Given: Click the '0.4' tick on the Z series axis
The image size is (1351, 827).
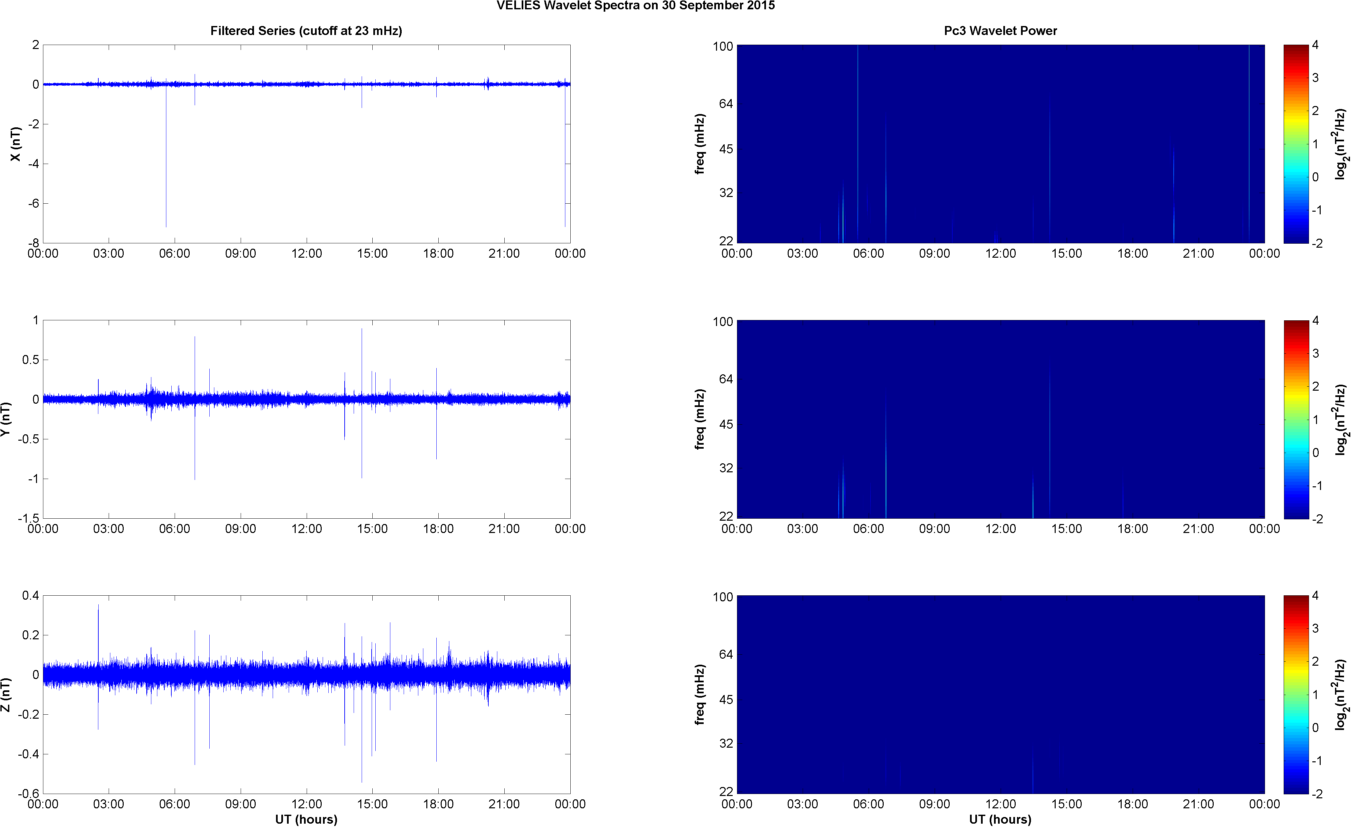Looking at the screenshot, I should pos(30,596).
